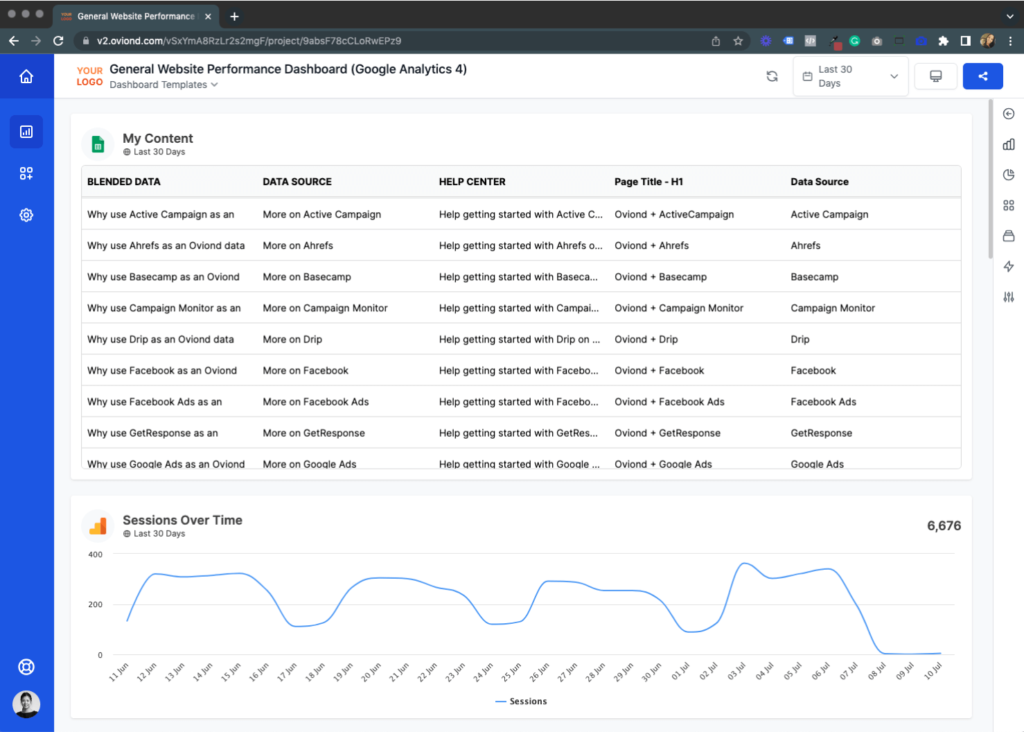
Task: Toggle the Chrome side panel icon
Action: tap(965, 41)
